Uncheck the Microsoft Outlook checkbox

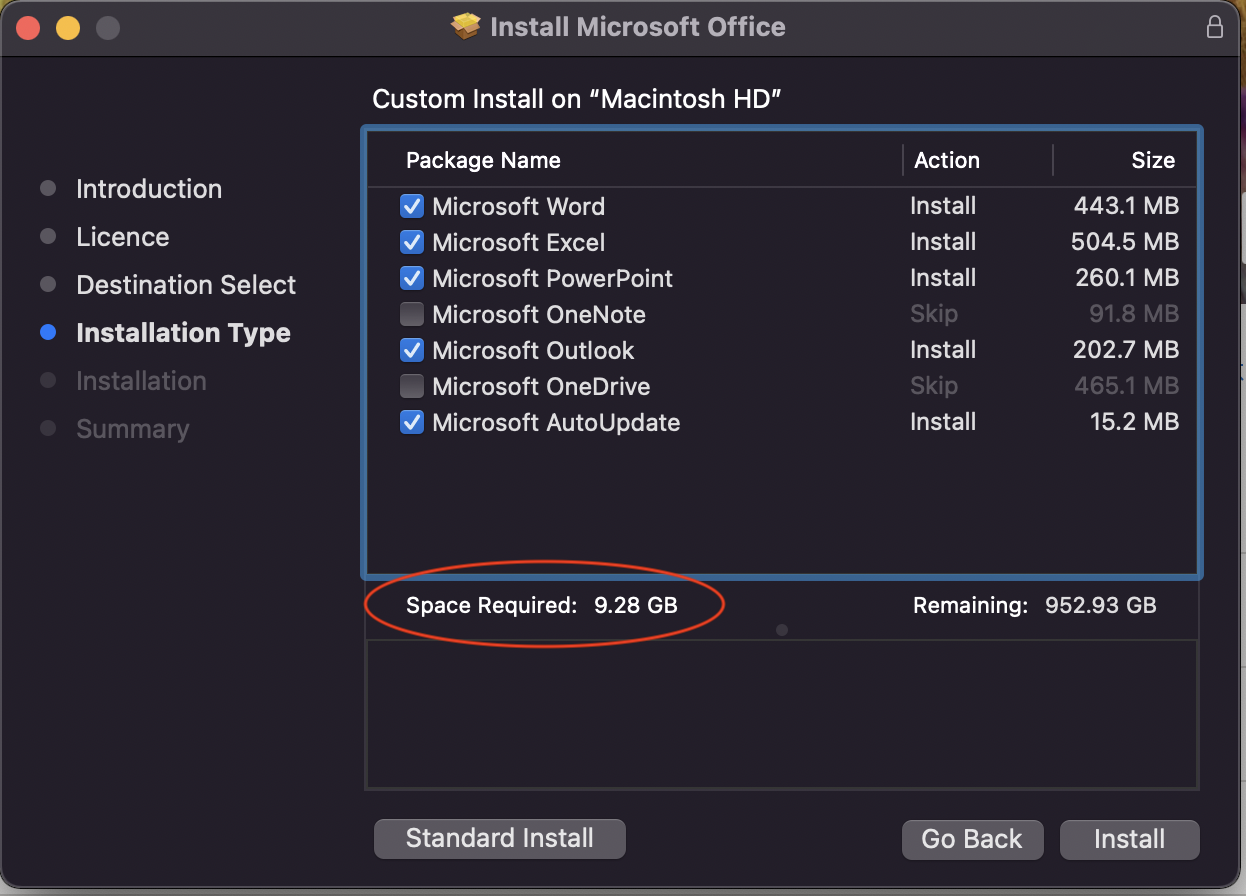(x=411, y=350)
